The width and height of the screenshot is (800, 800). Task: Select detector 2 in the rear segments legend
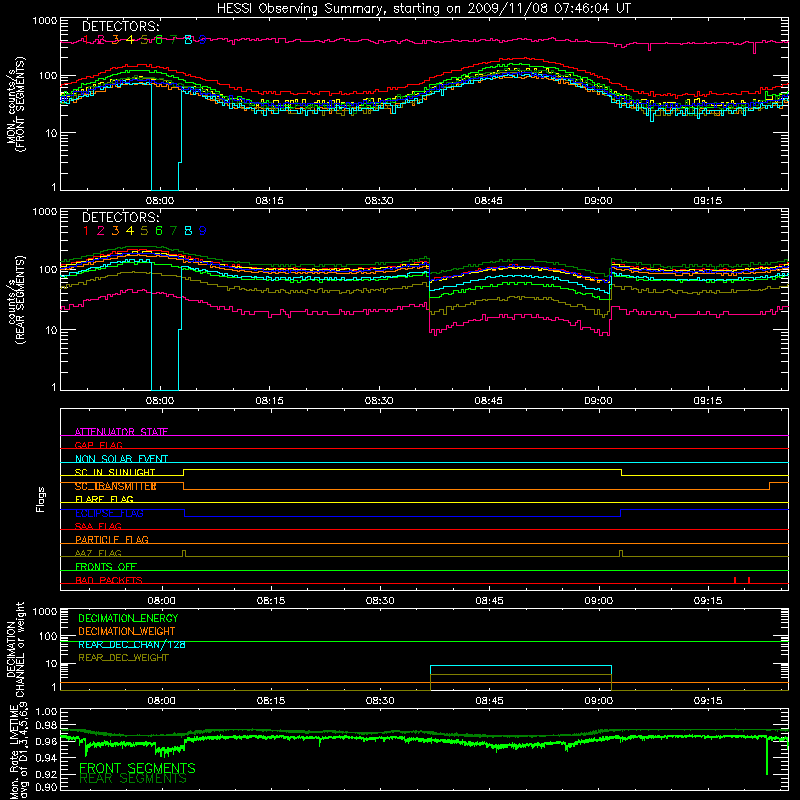(x=101, y=231)
